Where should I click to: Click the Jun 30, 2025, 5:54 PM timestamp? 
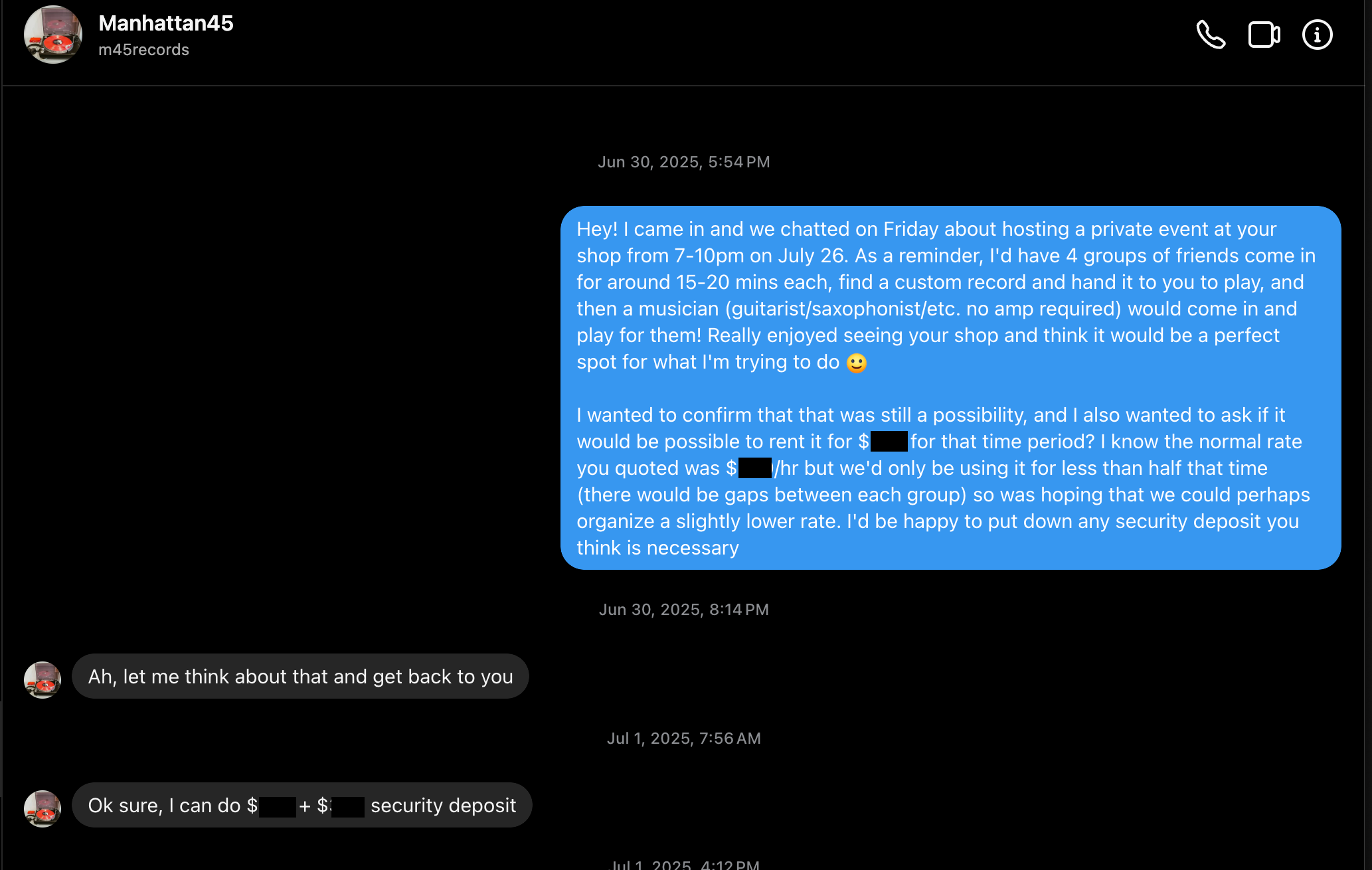pyautogui.click(x=684, y=162)
